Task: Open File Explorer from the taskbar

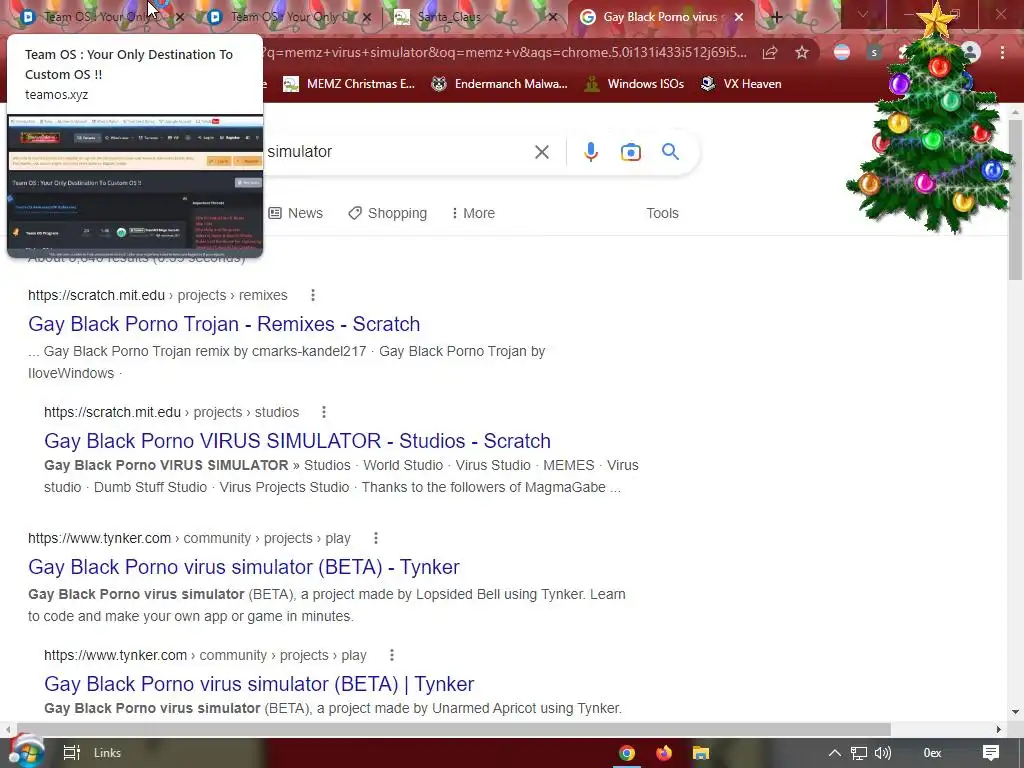Action: pyautogui.click(x=701, y=753)
